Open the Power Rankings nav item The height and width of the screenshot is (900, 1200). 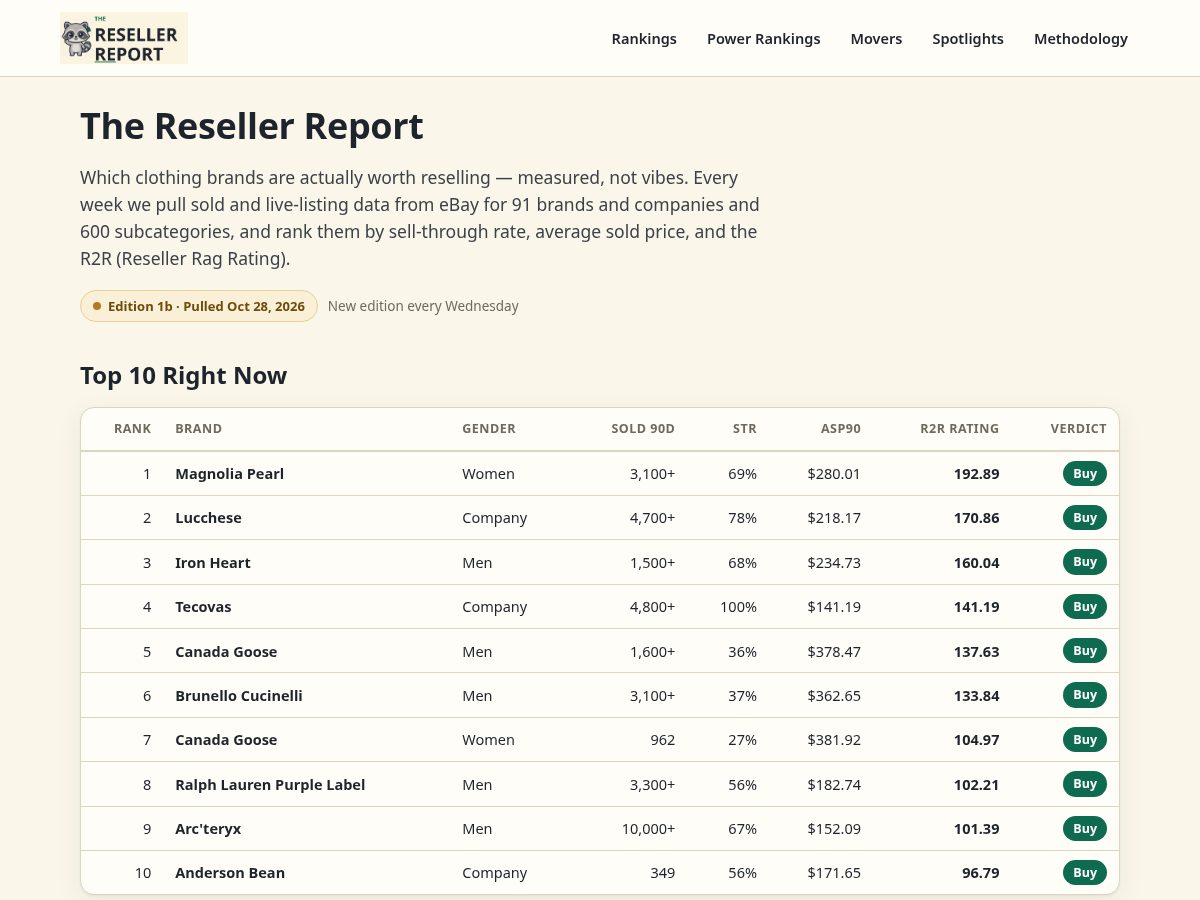763,39
